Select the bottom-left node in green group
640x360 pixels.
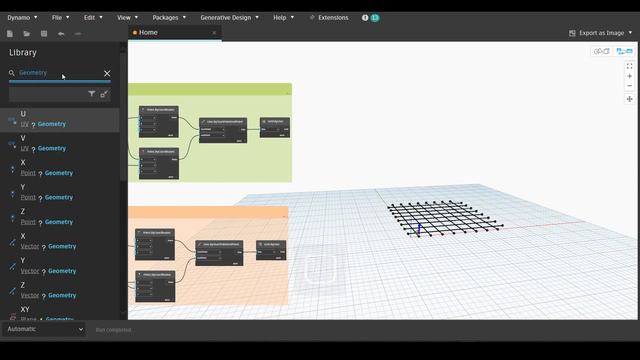[159, 163]
